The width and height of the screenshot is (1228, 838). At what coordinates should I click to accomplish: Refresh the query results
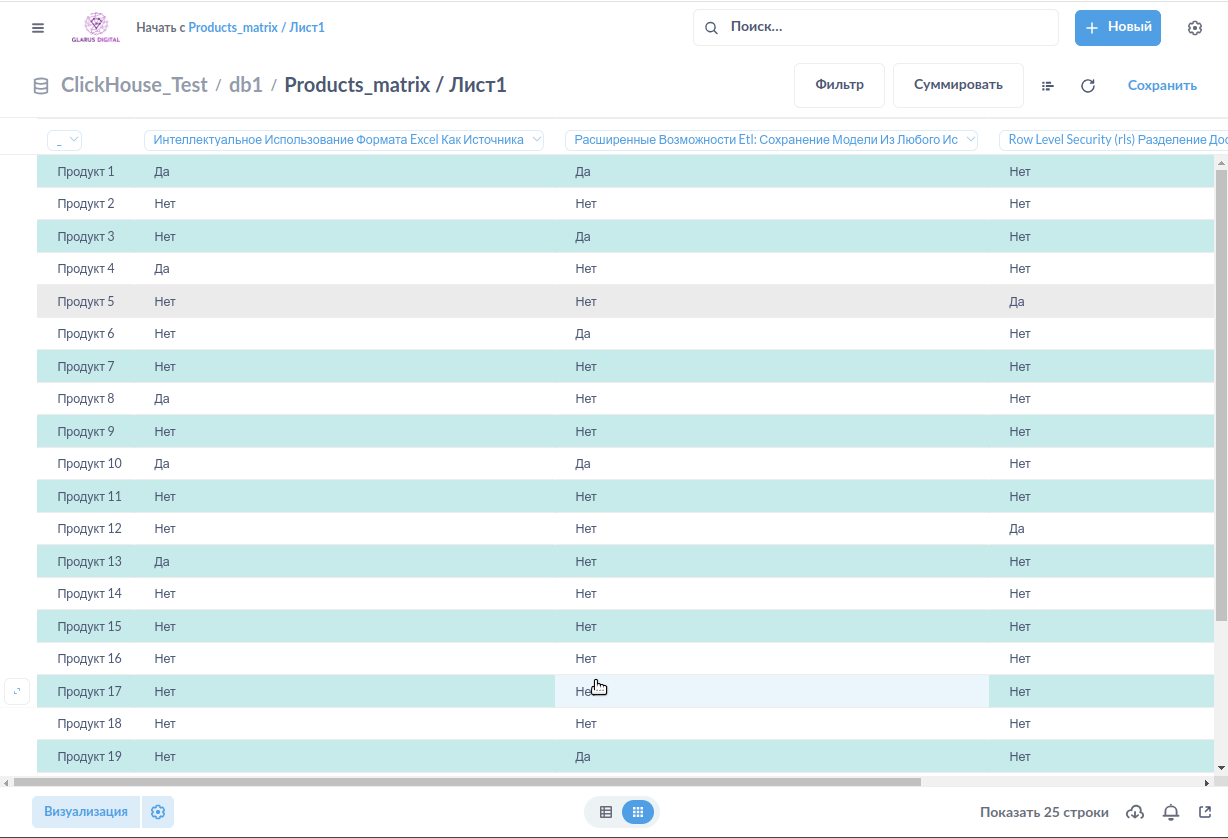(x=1088, y=86)
